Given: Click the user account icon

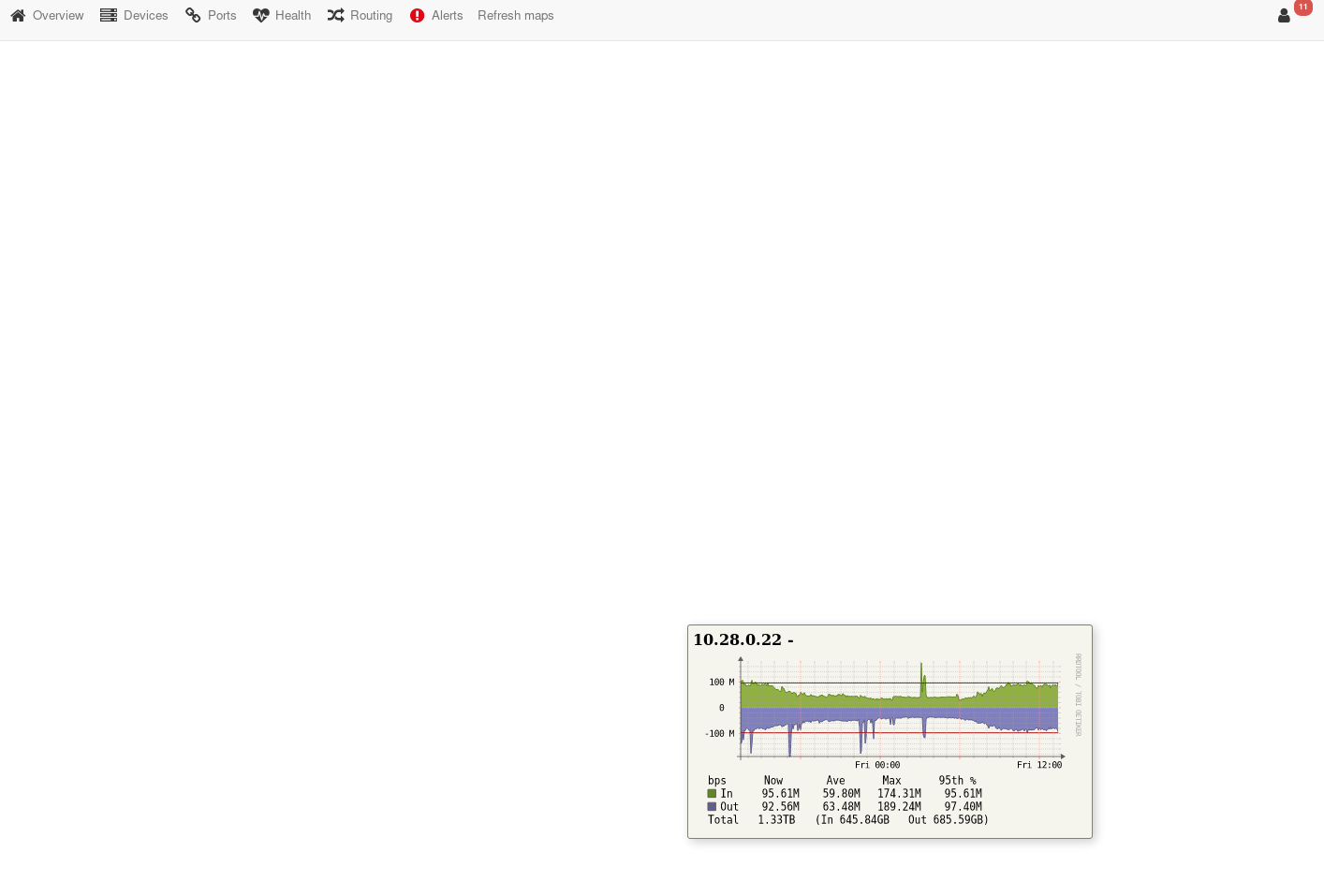Looking at the screenshot, I should pyautogui.click(x=1283, y=15).
